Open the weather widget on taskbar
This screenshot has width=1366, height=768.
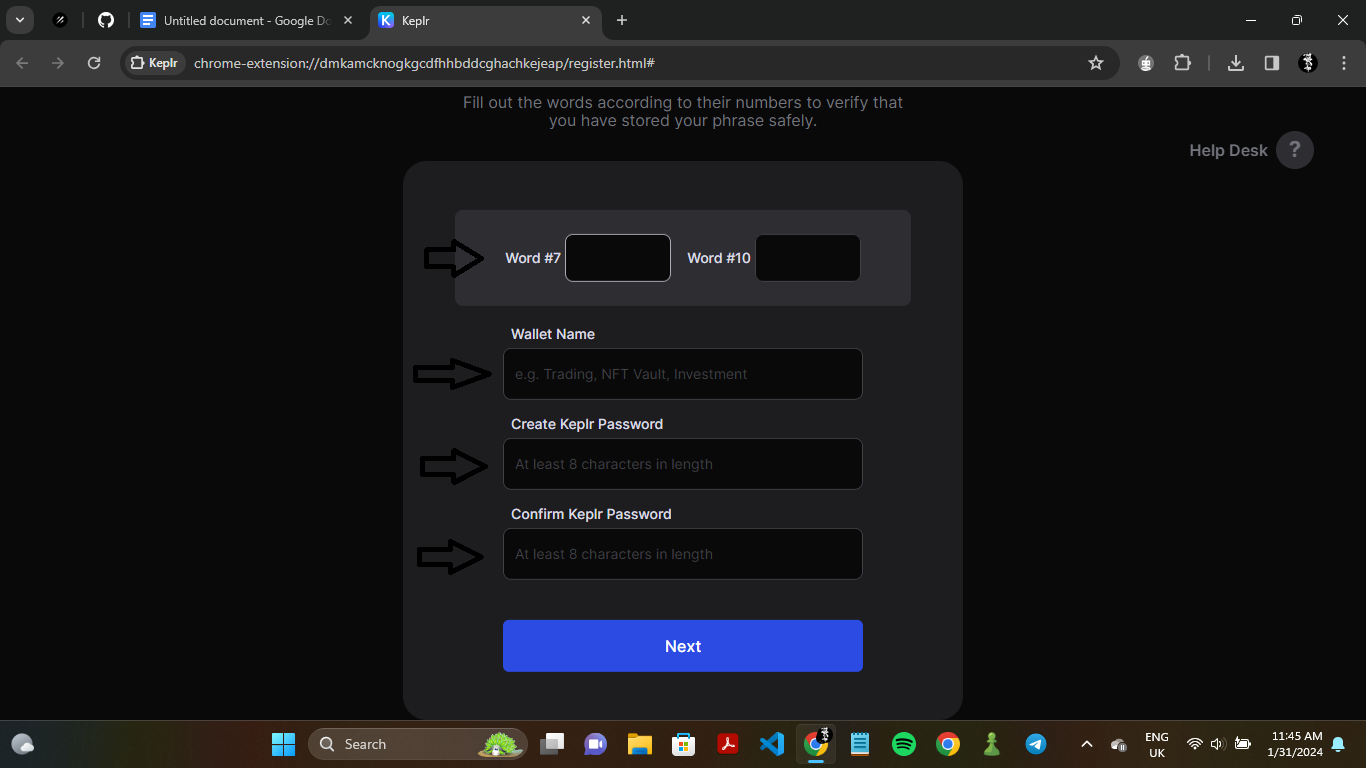(22, 744)
